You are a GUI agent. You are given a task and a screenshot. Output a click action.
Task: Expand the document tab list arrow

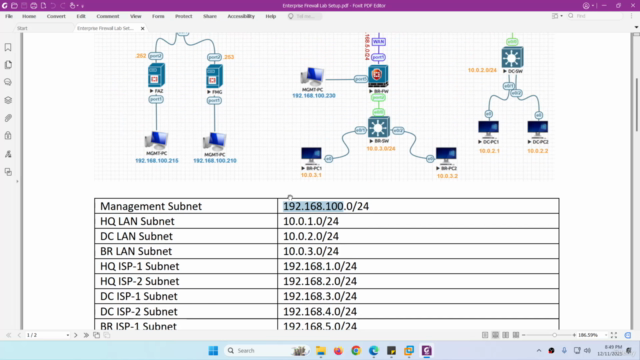coord(636,27)
